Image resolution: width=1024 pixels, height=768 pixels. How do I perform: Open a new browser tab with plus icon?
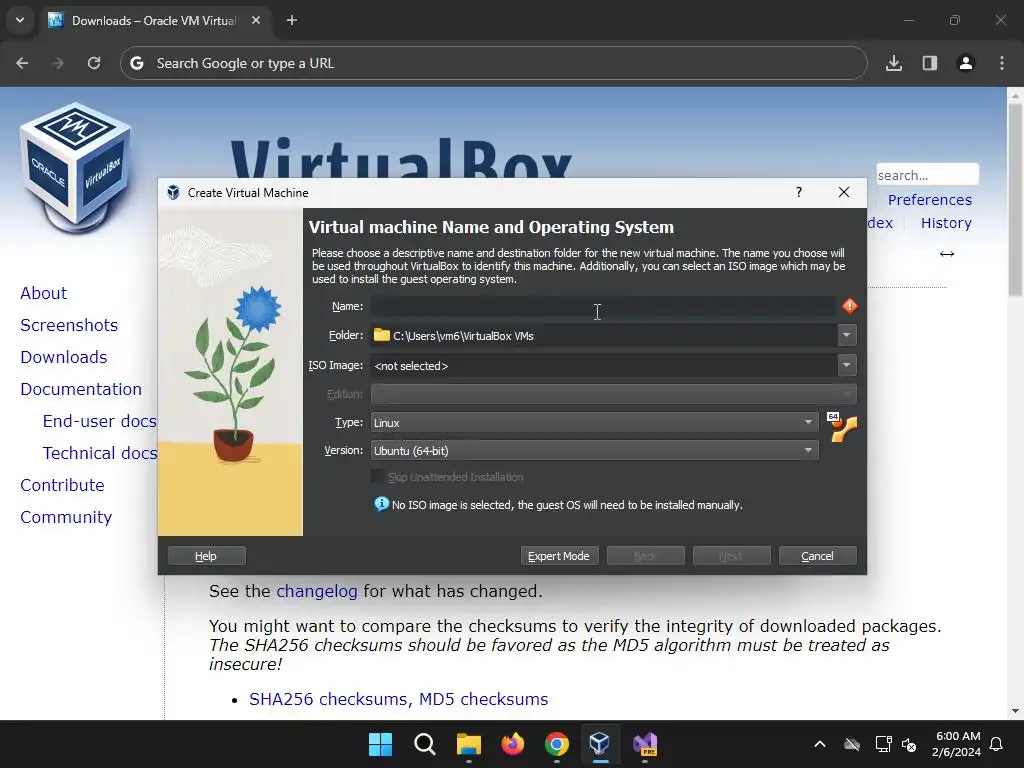tap(292, 20)
